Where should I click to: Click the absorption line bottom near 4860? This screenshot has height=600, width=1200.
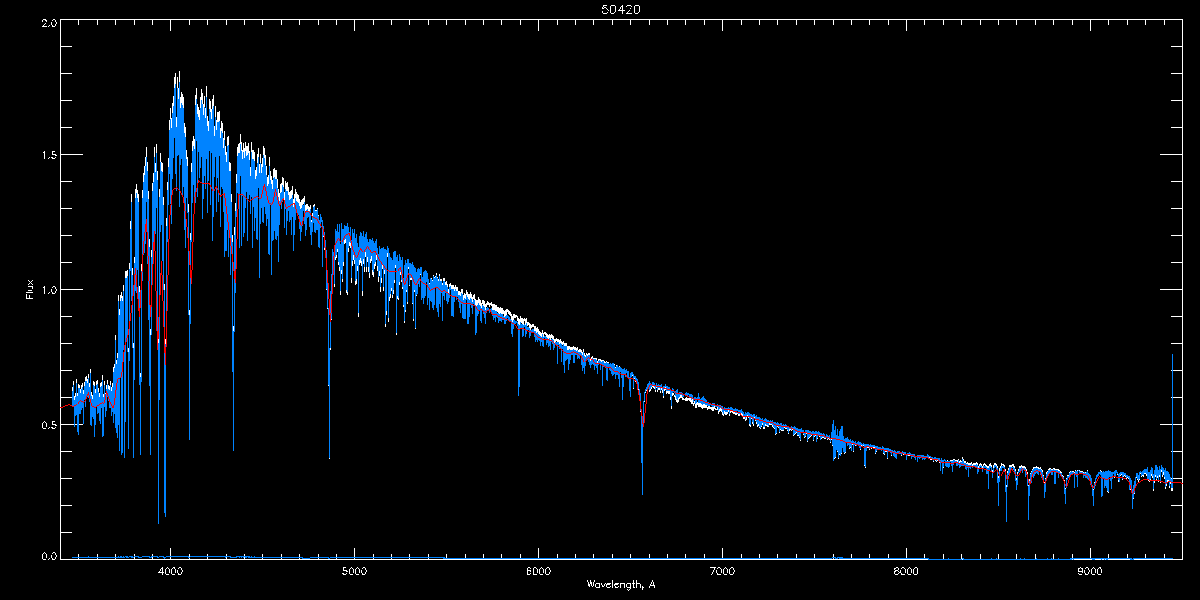coord(329,455)
